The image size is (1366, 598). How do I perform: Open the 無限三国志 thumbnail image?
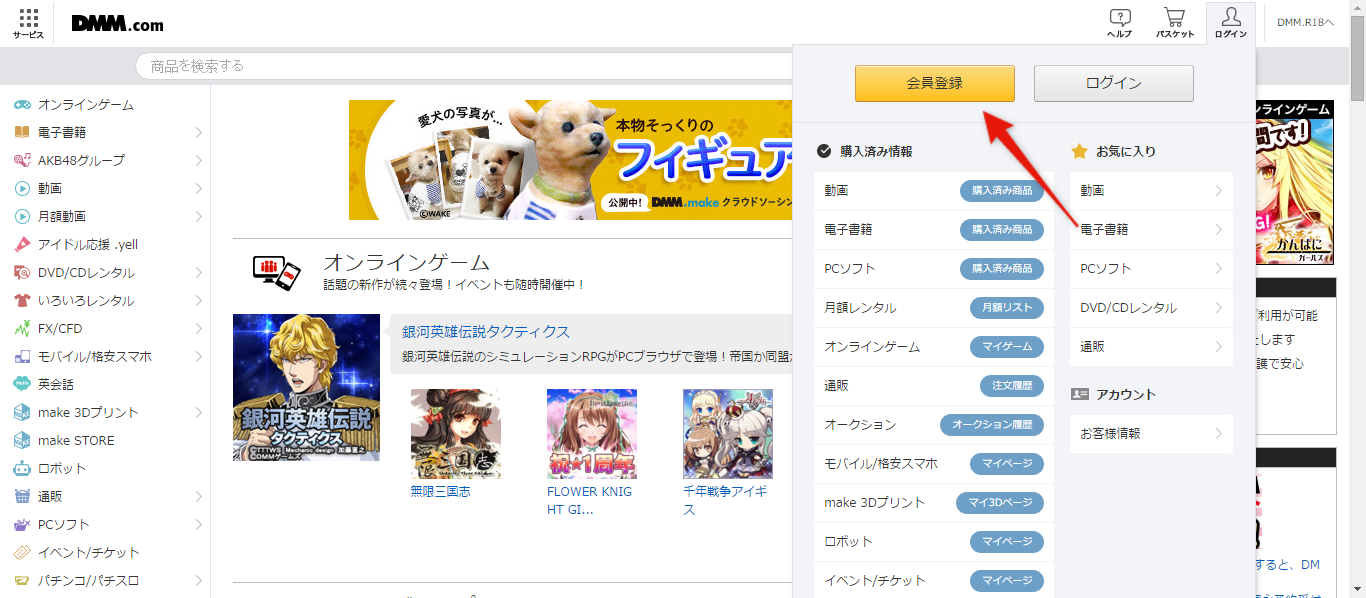[456, 434]
